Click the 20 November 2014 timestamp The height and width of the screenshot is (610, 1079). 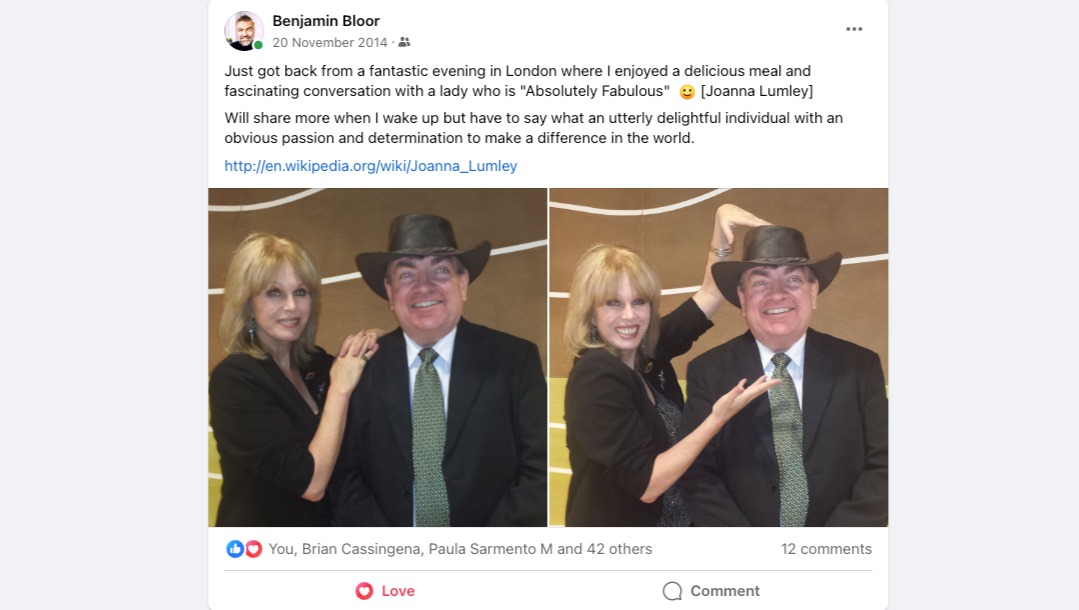pos(329,43)
